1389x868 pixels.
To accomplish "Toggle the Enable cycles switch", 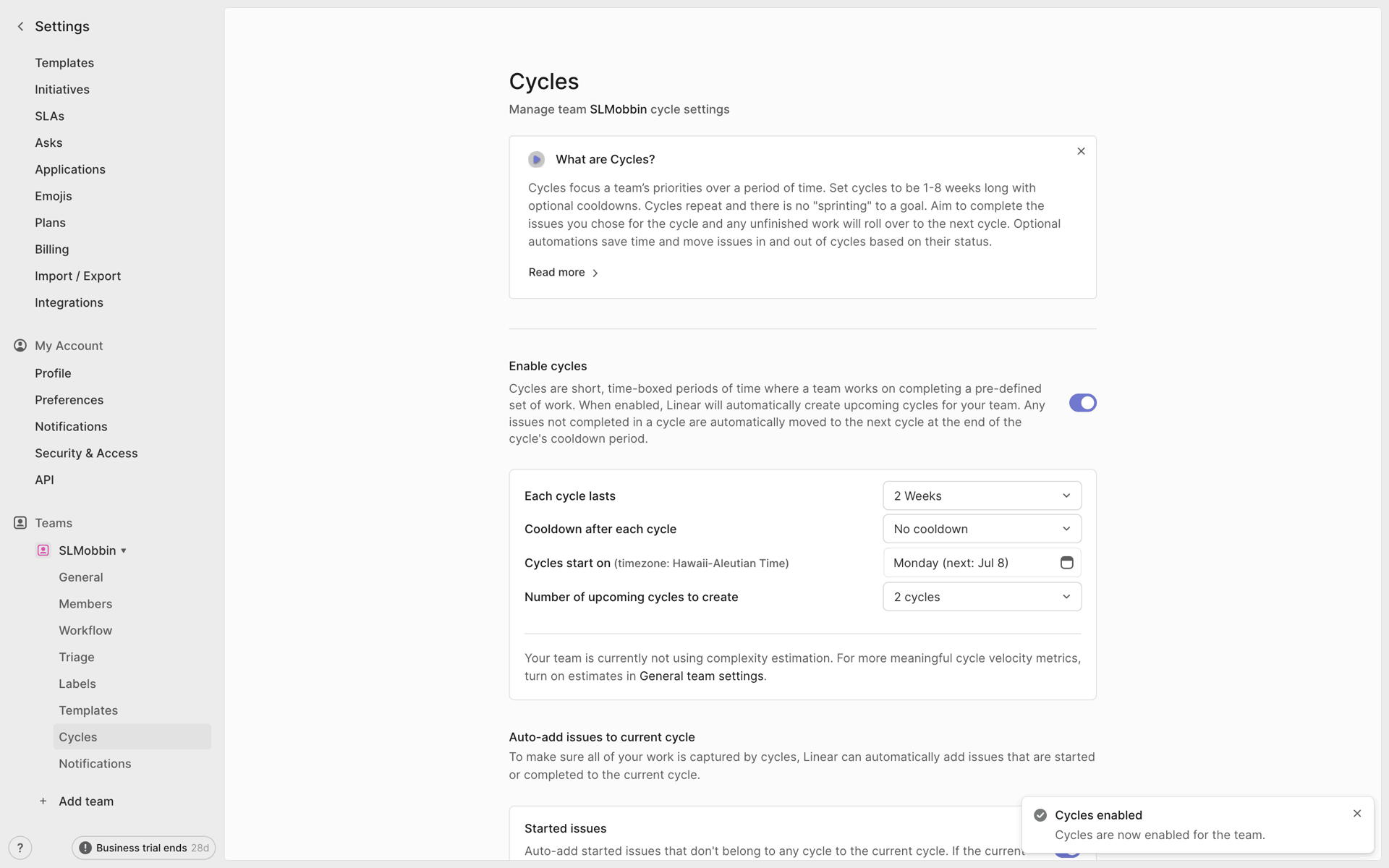I will point(1083,403).
